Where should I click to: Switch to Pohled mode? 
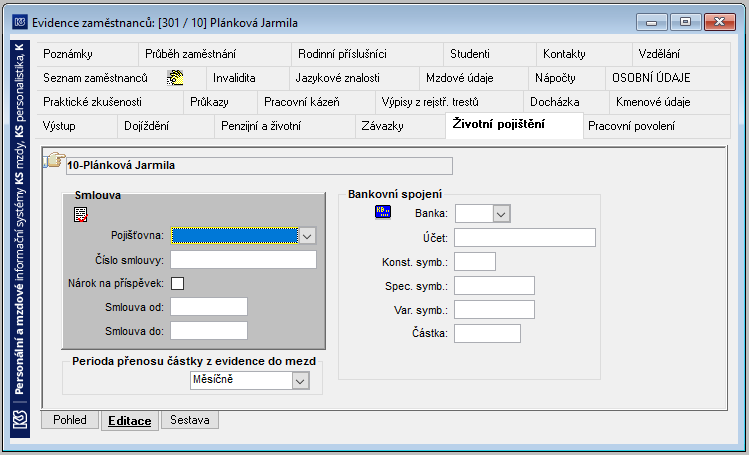70,420
